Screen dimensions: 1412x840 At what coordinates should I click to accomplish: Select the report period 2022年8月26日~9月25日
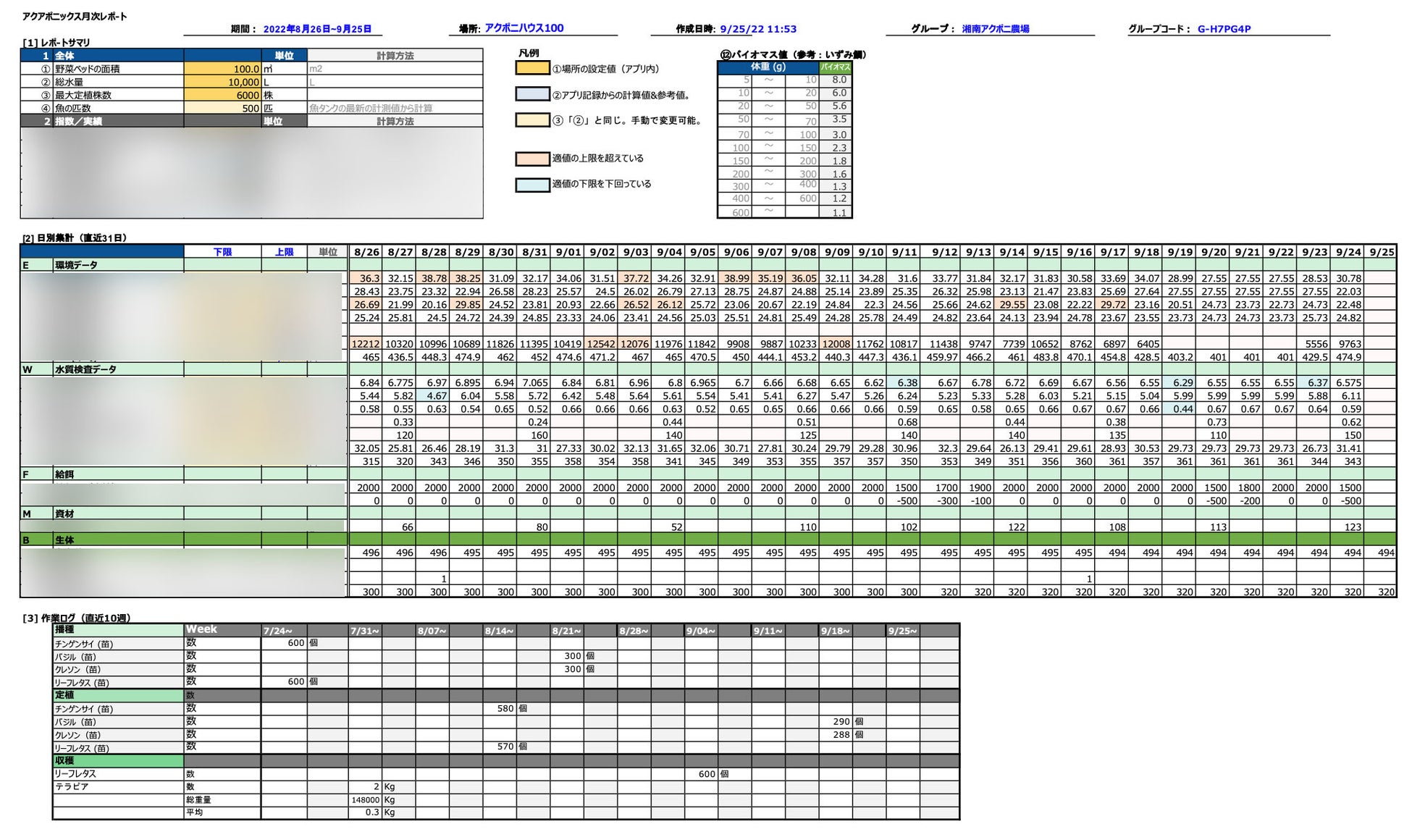click(317, 29)
